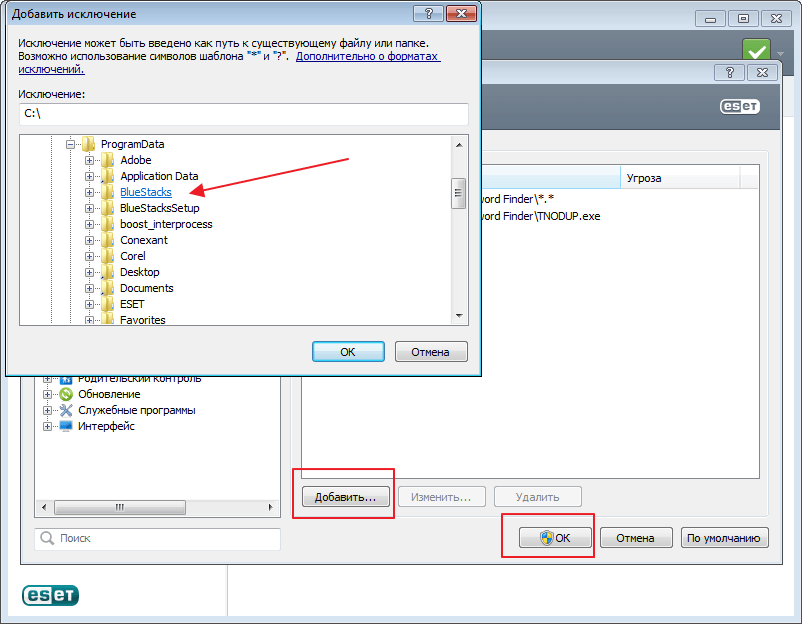Click the ESET folder icon in tree

107,304
